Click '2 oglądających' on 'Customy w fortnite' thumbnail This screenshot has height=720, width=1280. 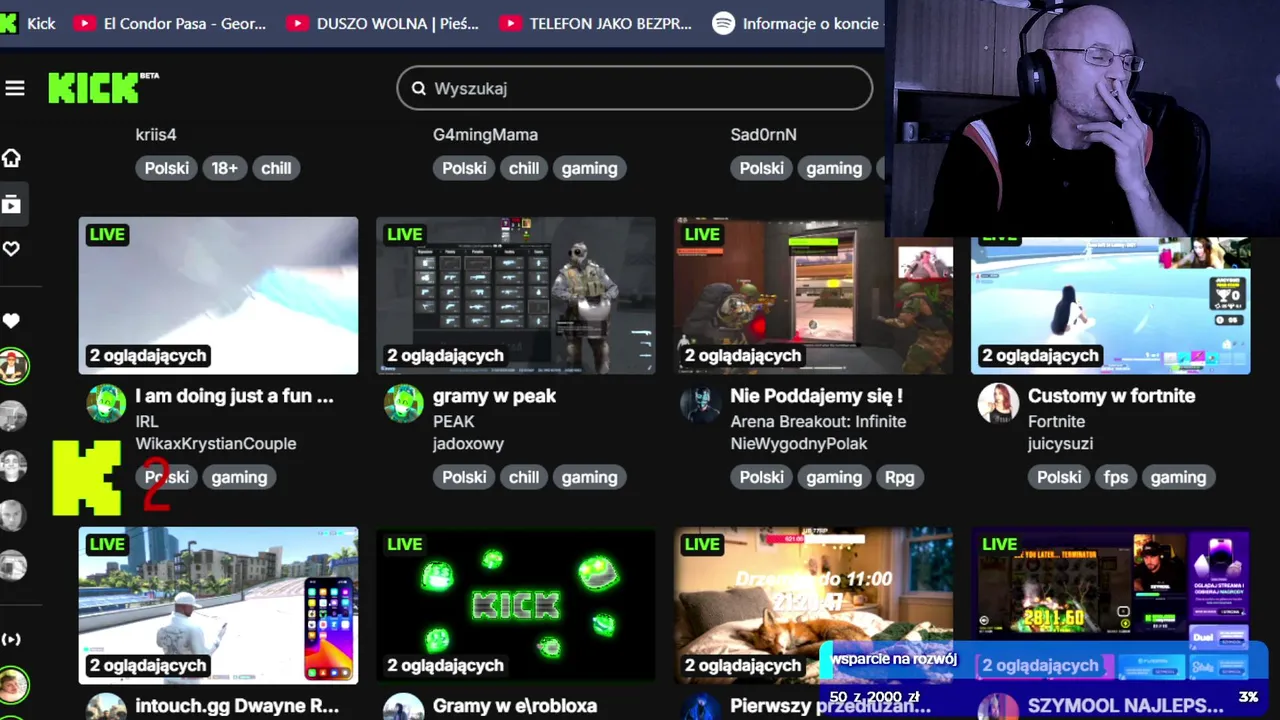1040,355
